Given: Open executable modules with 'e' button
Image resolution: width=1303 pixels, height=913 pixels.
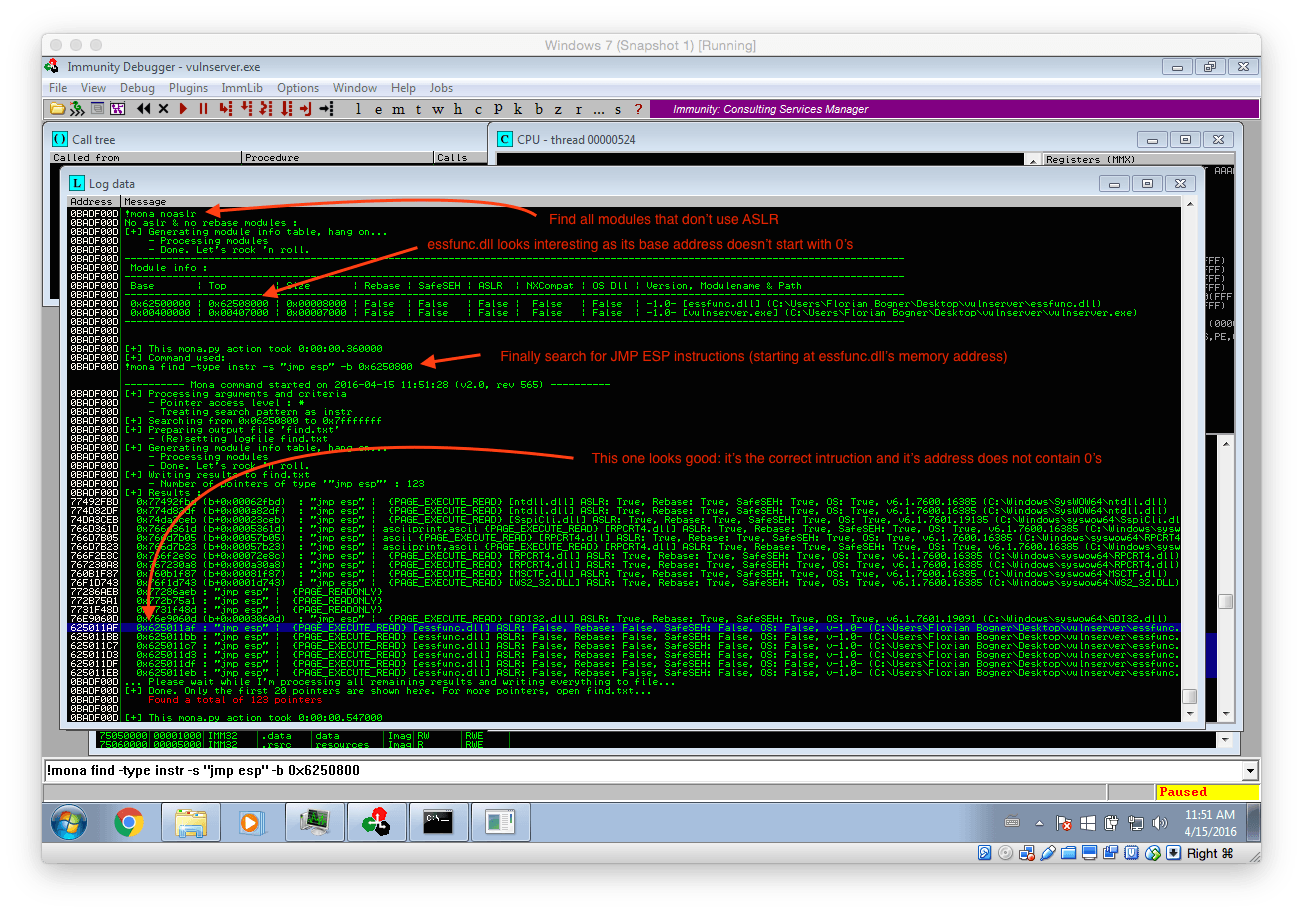Looking at the screenshot, I should 378,109.
